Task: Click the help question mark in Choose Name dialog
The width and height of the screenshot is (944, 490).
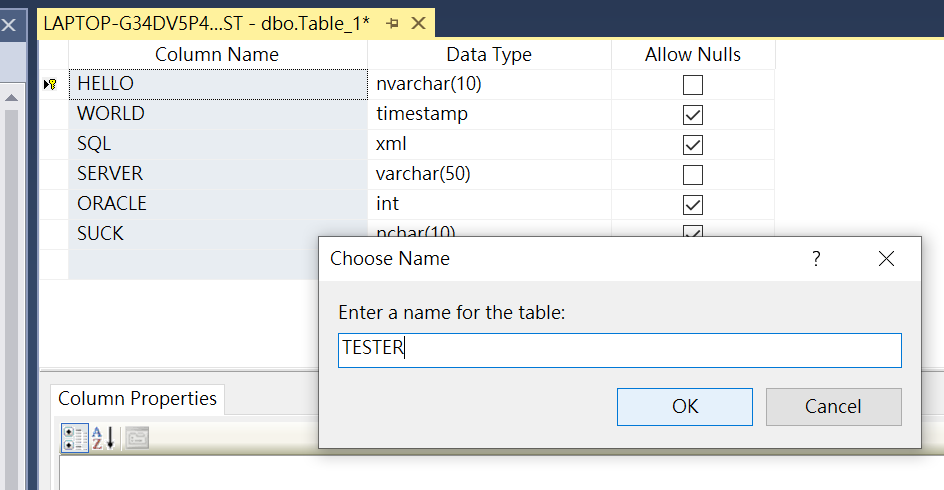Action: coord(816,259)
